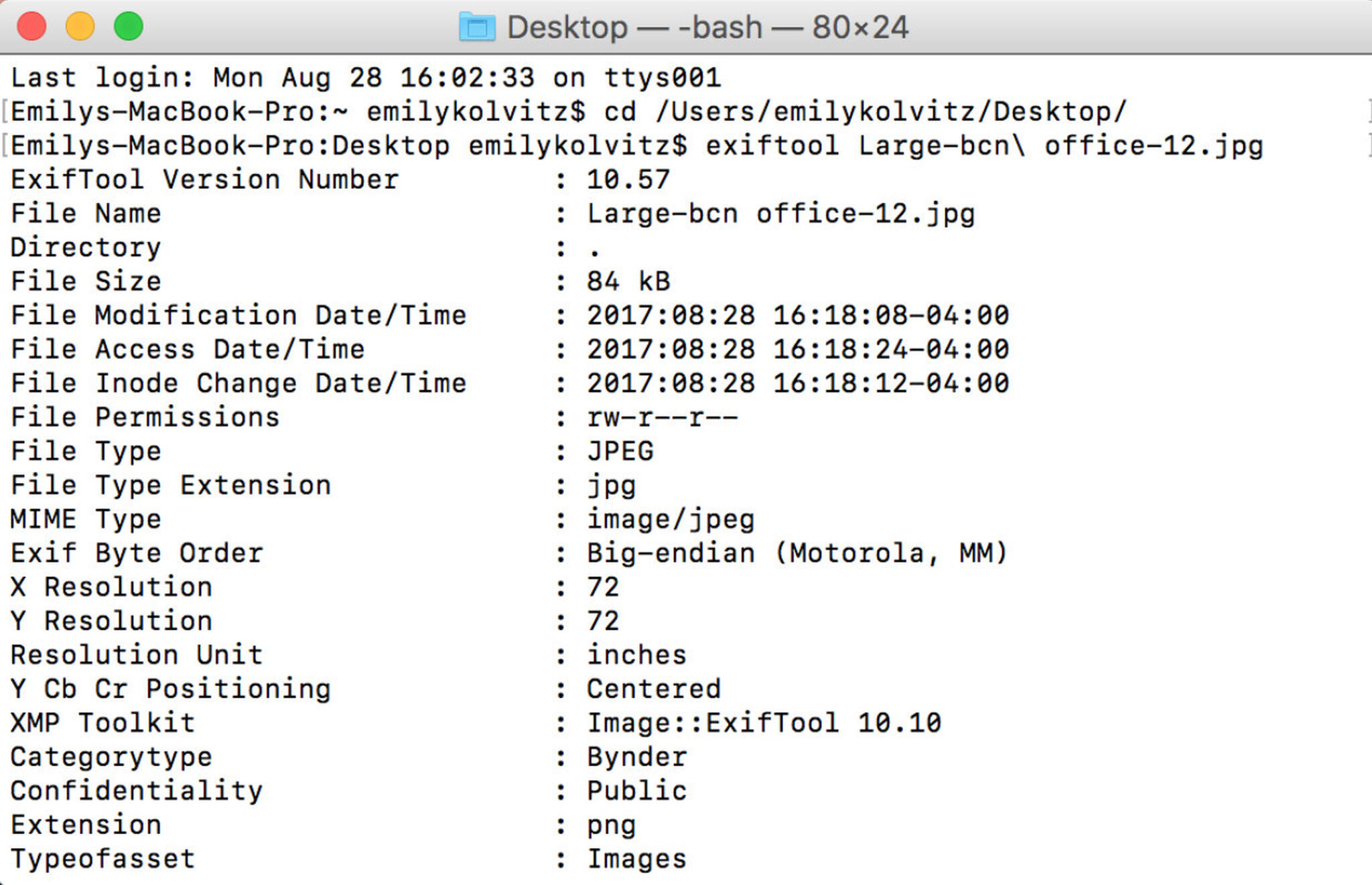
Task: Click the Resolution Unit inches entry
Action: [635, 655]
